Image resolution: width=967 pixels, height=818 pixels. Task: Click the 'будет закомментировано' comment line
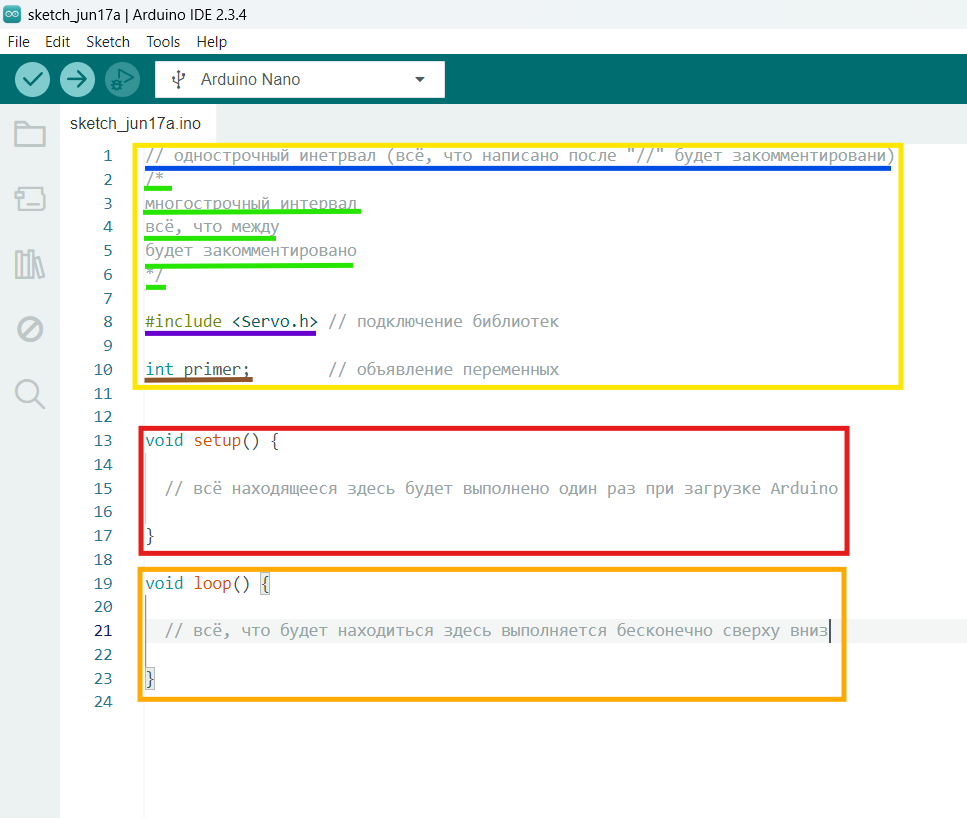[251, 250]
